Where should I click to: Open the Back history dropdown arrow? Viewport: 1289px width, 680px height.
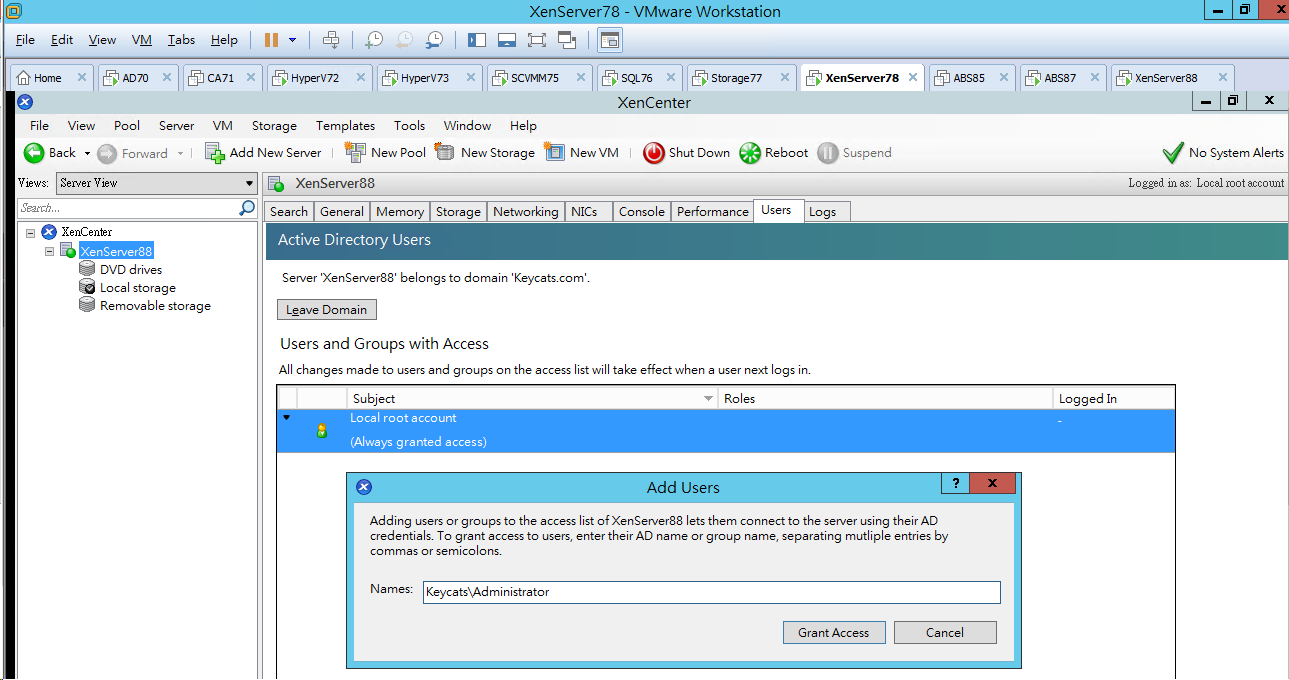[x=87, y=154]
